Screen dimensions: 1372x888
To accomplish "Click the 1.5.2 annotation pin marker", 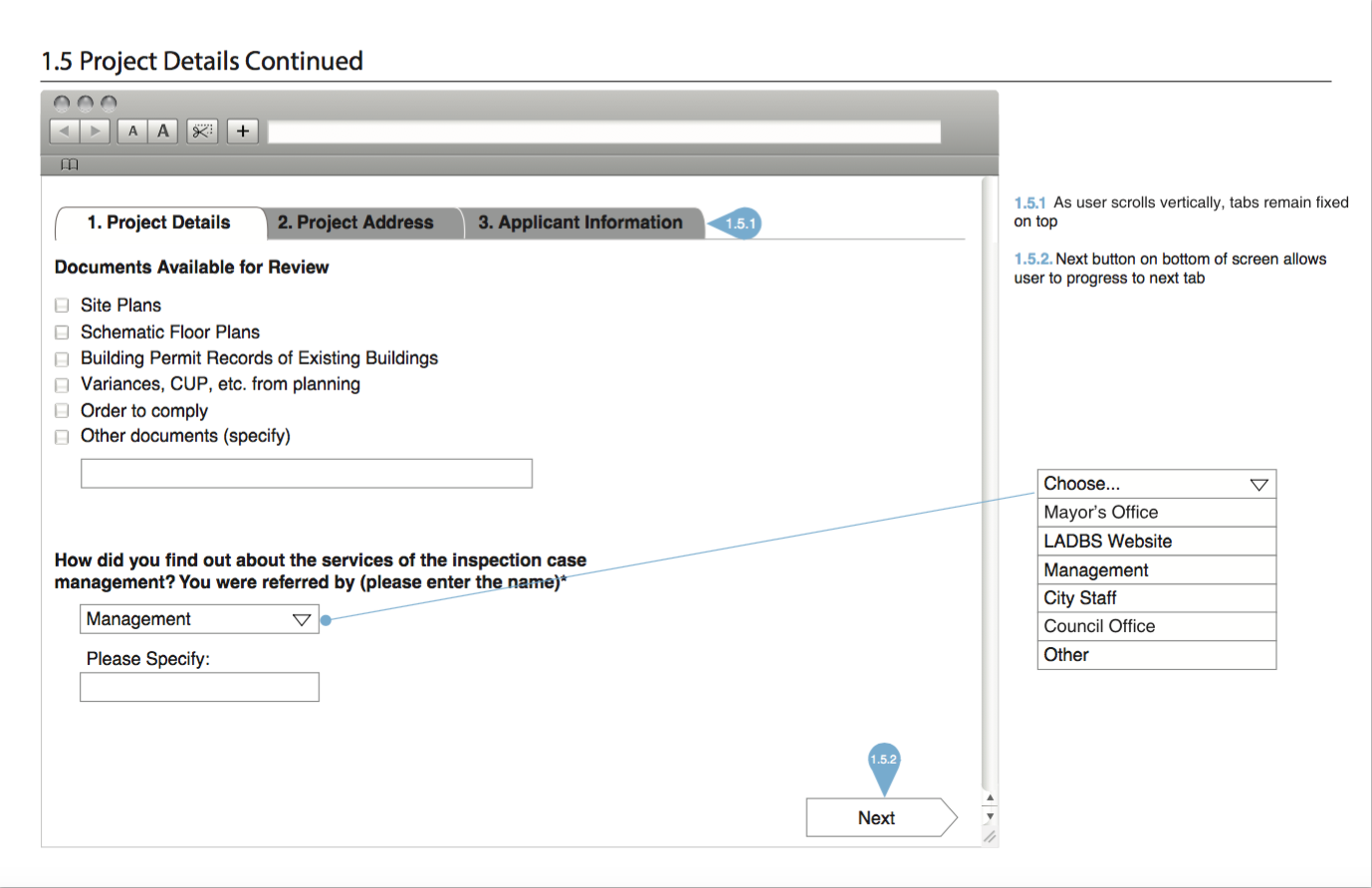I will [883, 762].
